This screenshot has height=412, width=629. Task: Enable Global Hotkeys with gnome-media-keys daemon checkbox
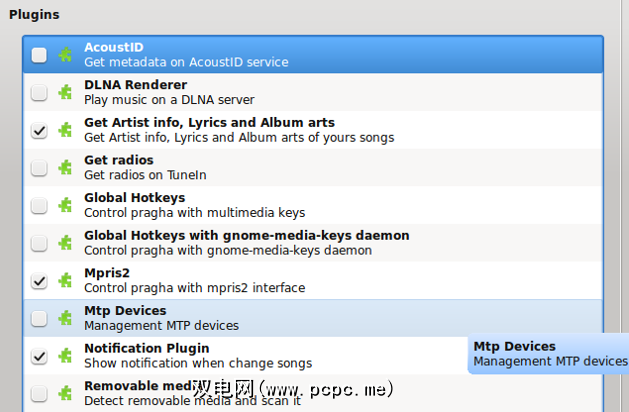click(39, 243)
